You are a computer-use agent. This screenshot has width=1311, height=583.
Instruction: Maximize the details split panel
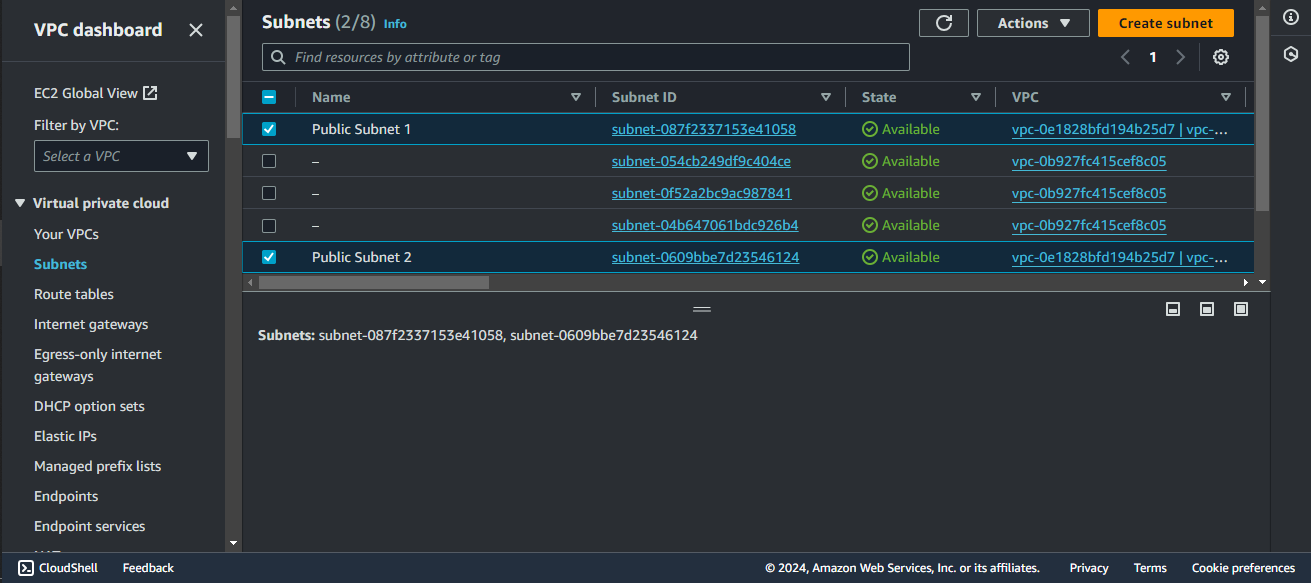1241,309
